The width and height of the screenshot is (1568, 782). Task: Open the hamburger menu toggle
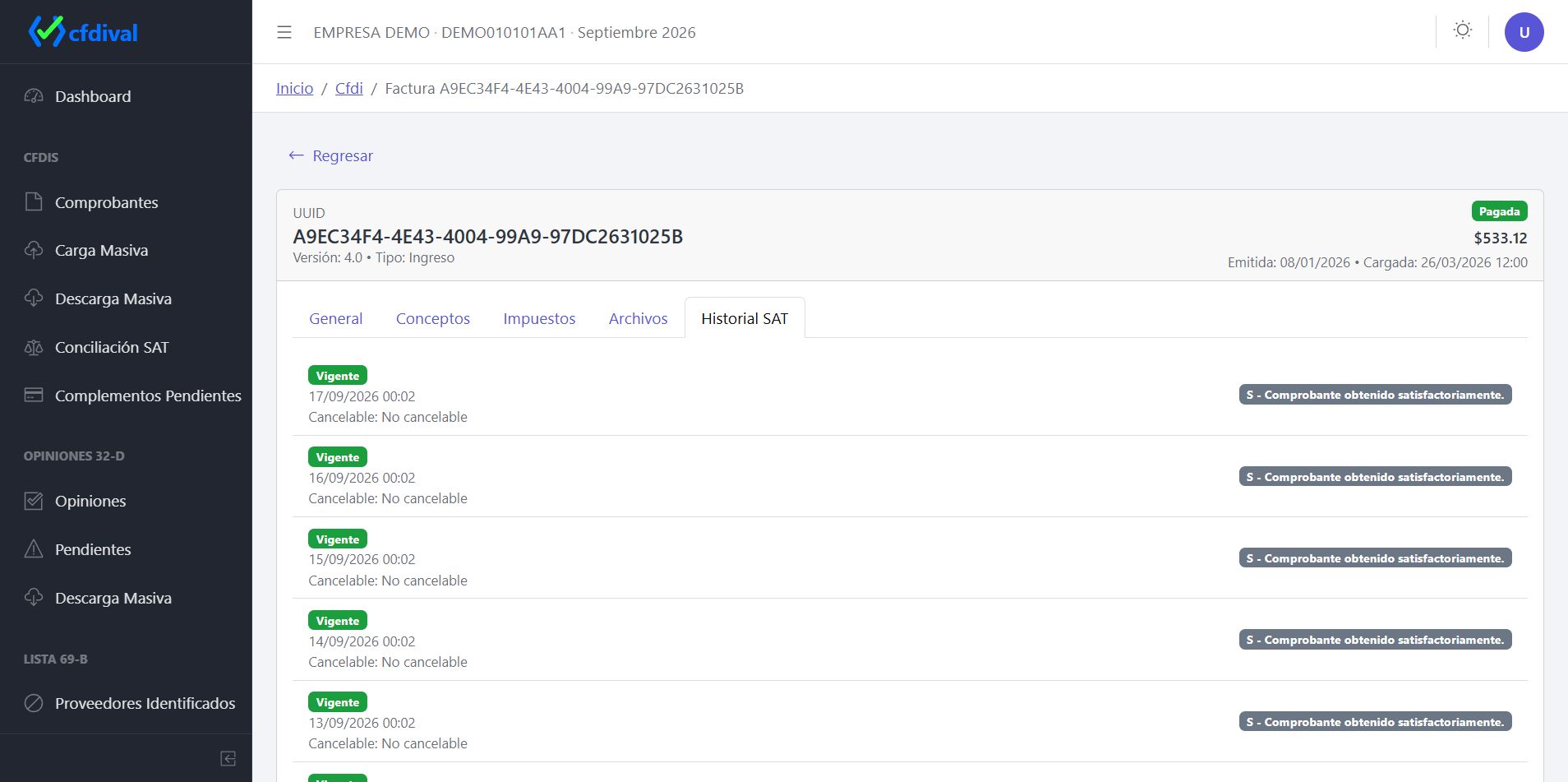tap(284, 32)
